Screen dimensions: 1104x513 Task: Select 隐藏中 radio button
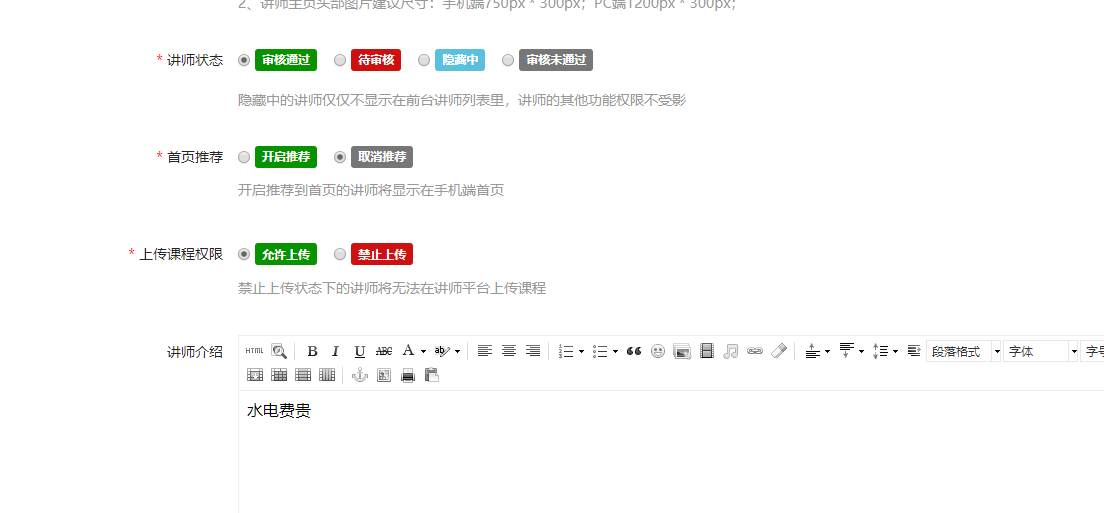(424, 61)
